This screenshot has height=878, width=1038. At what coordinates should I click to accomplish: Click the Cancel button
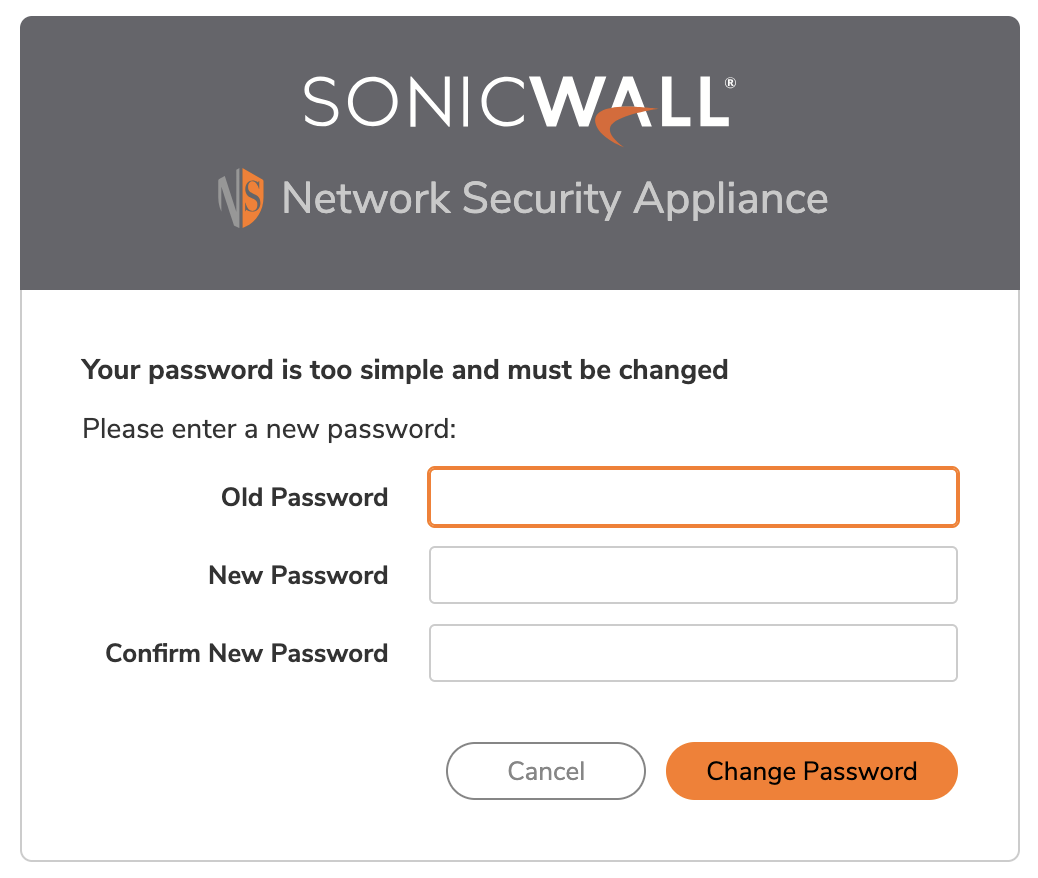pos(545,770)
